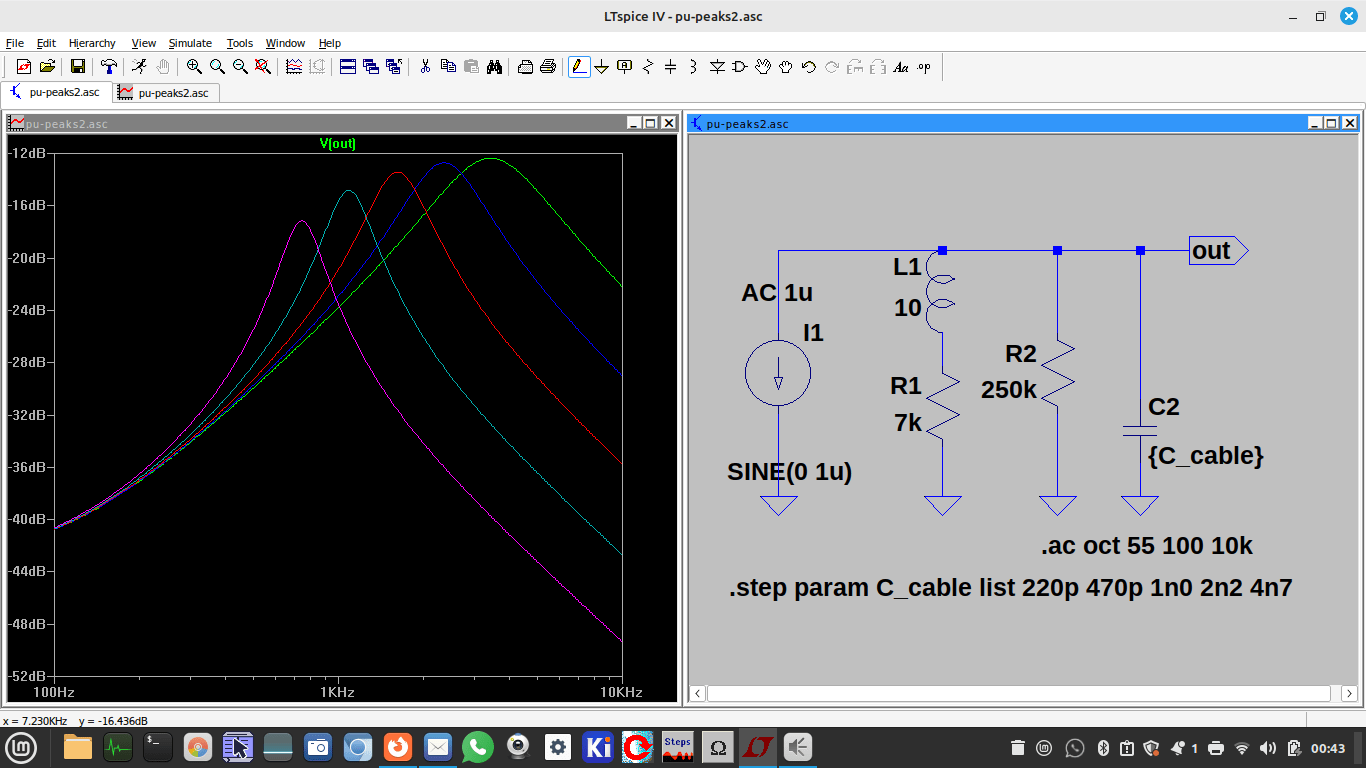Click the schematic scrollbar left arrow
The image size is (1366, 768).
698,693
